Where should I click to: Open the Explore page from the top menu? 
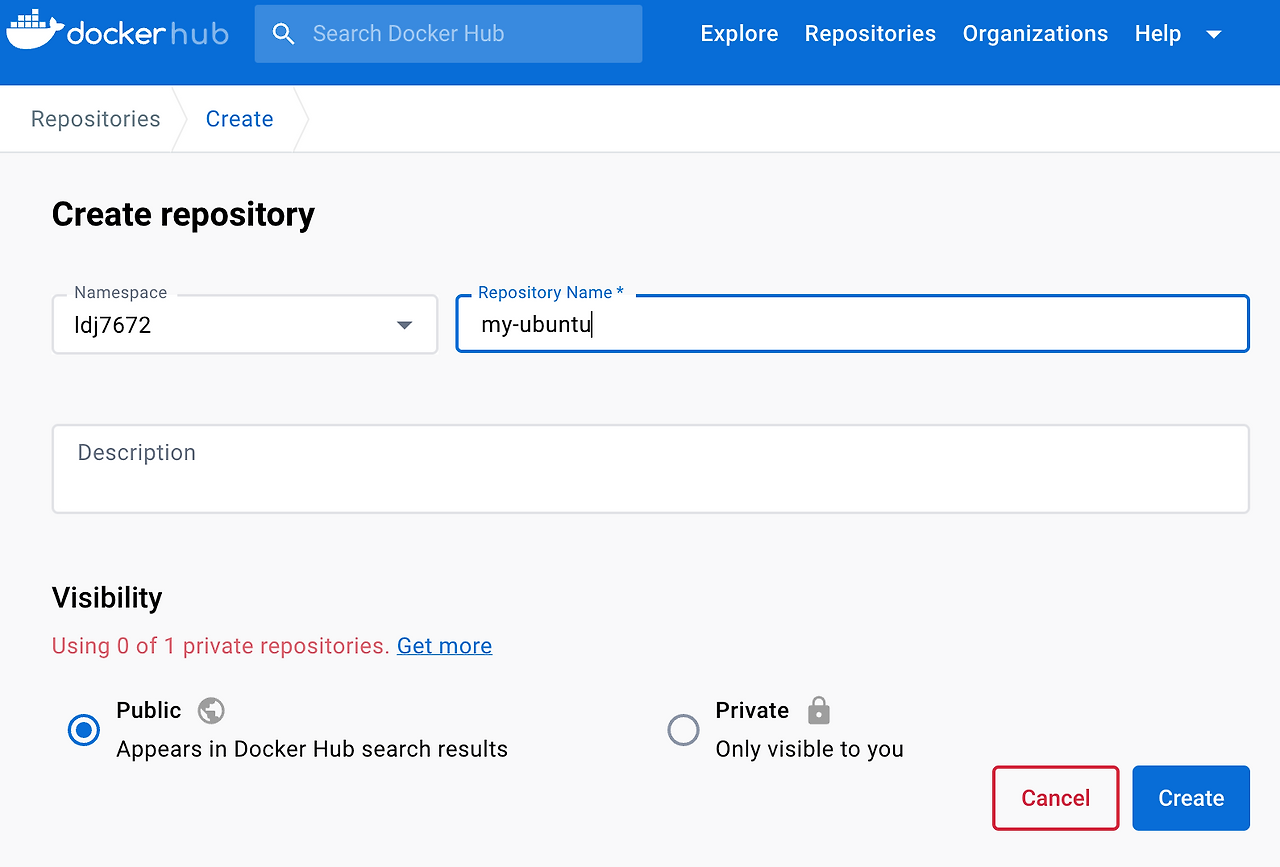(x=739, y=33)
